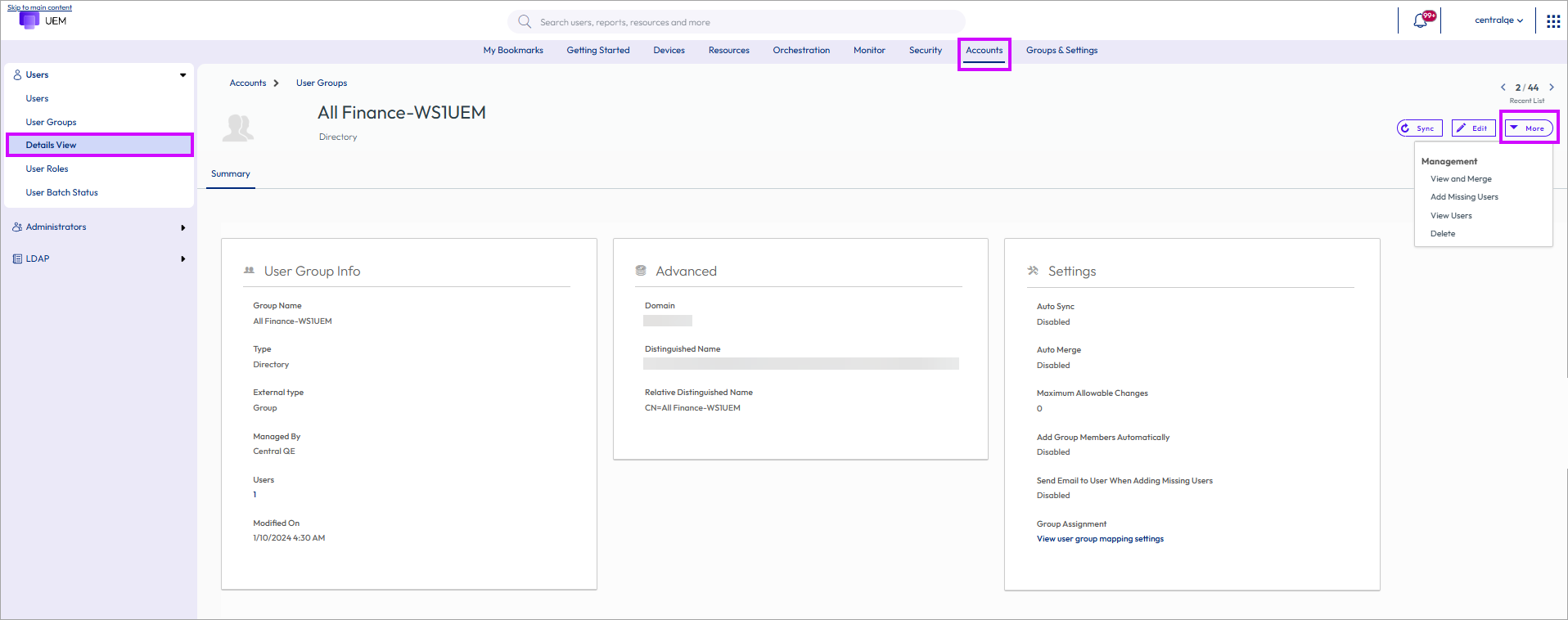This screenshot has width=1568, height=620.
Task: Select User Batch Status in sidebar
Action: [x=61, y=193]
